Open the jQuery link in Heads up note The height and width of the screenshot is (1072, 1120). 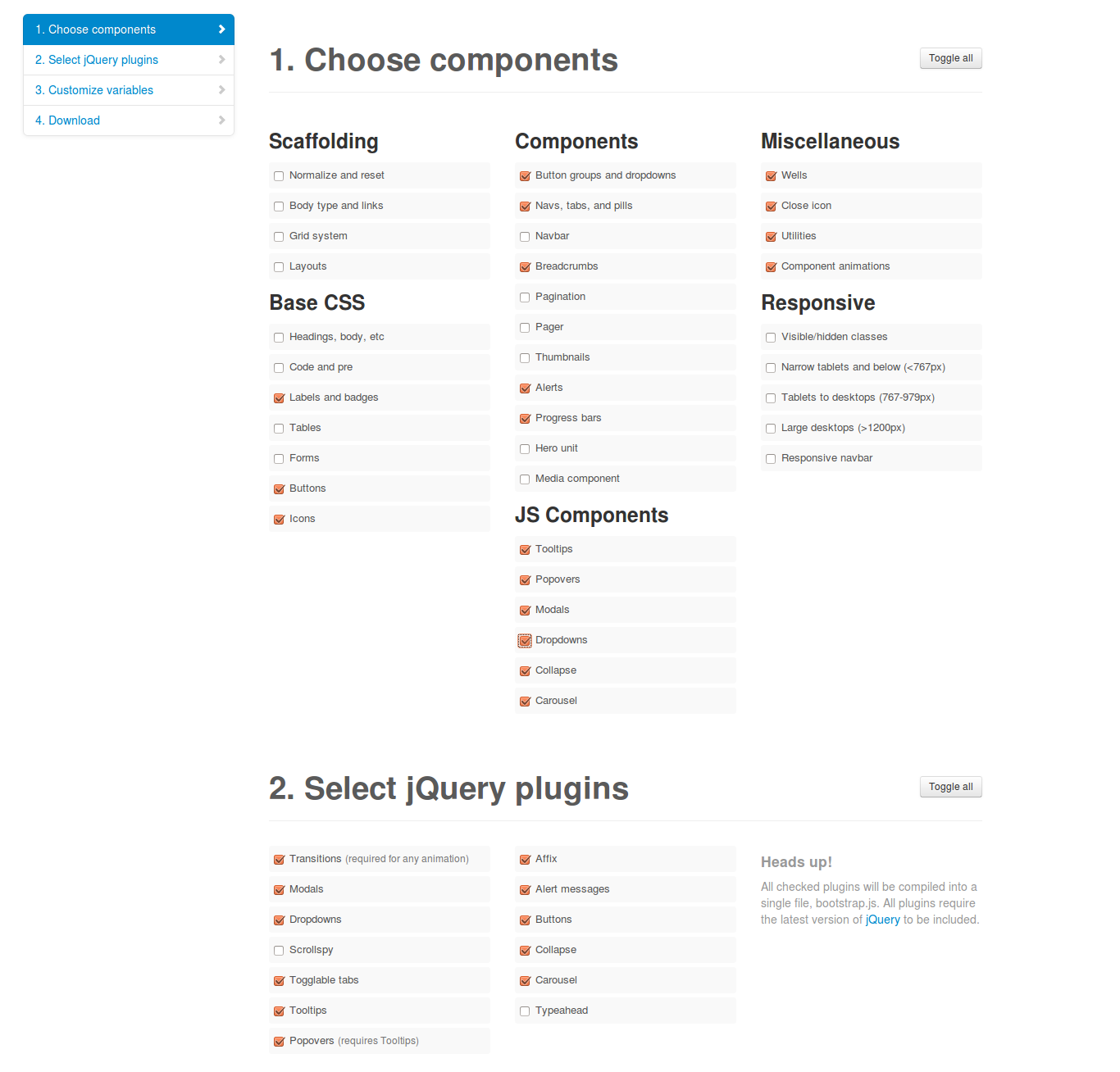tap(882, 920)
